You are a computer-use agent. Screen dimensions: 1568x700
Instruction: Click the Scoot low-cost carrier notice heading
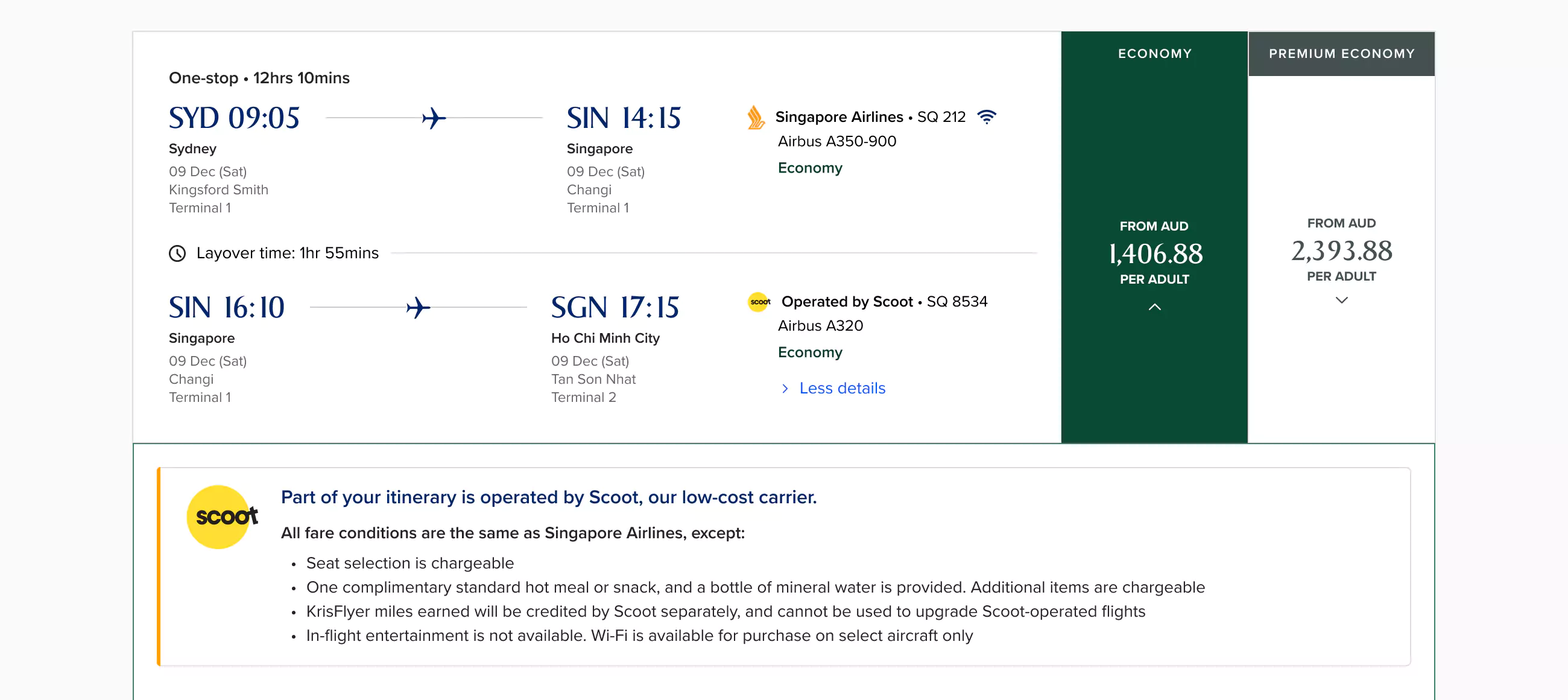pos(548,497)
